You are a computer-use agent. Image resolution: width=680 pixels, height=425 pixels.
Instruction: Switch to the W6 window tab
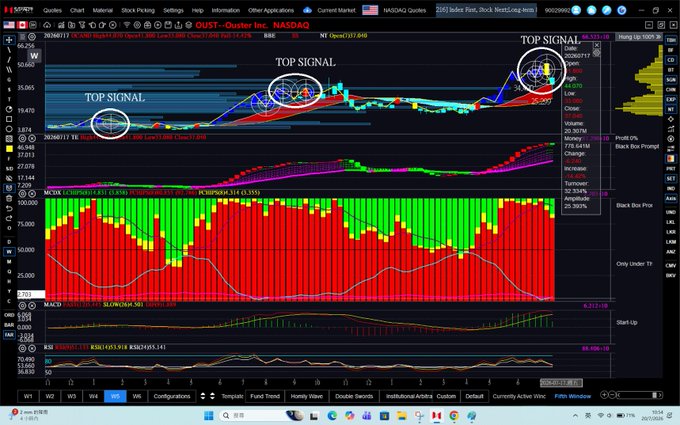click(137, 396)
